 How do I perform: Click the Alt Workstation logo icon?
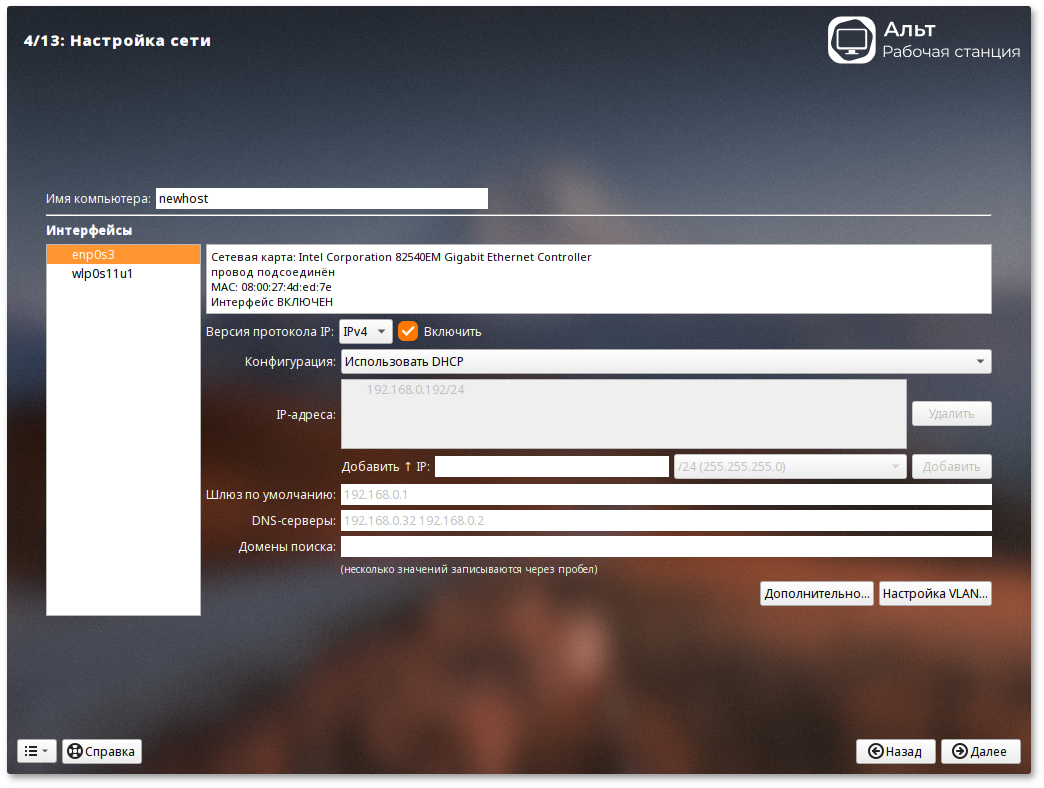(851, 40)
